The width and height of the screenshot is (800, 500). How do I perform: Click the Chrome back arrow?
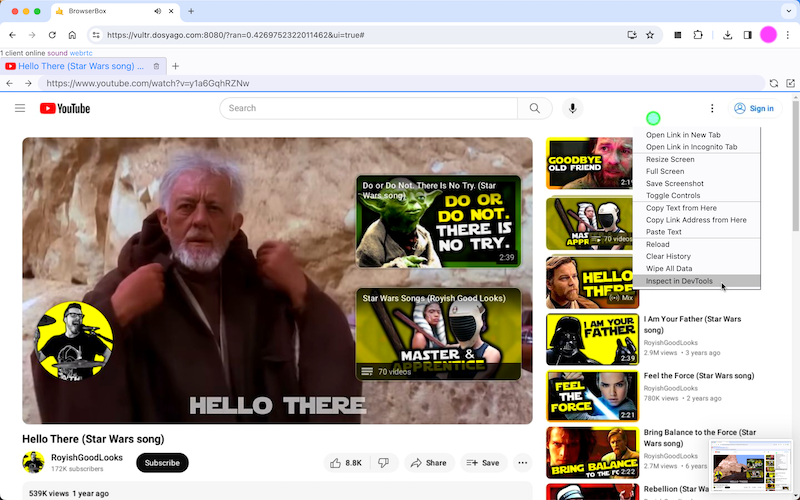tap(12, 35)
